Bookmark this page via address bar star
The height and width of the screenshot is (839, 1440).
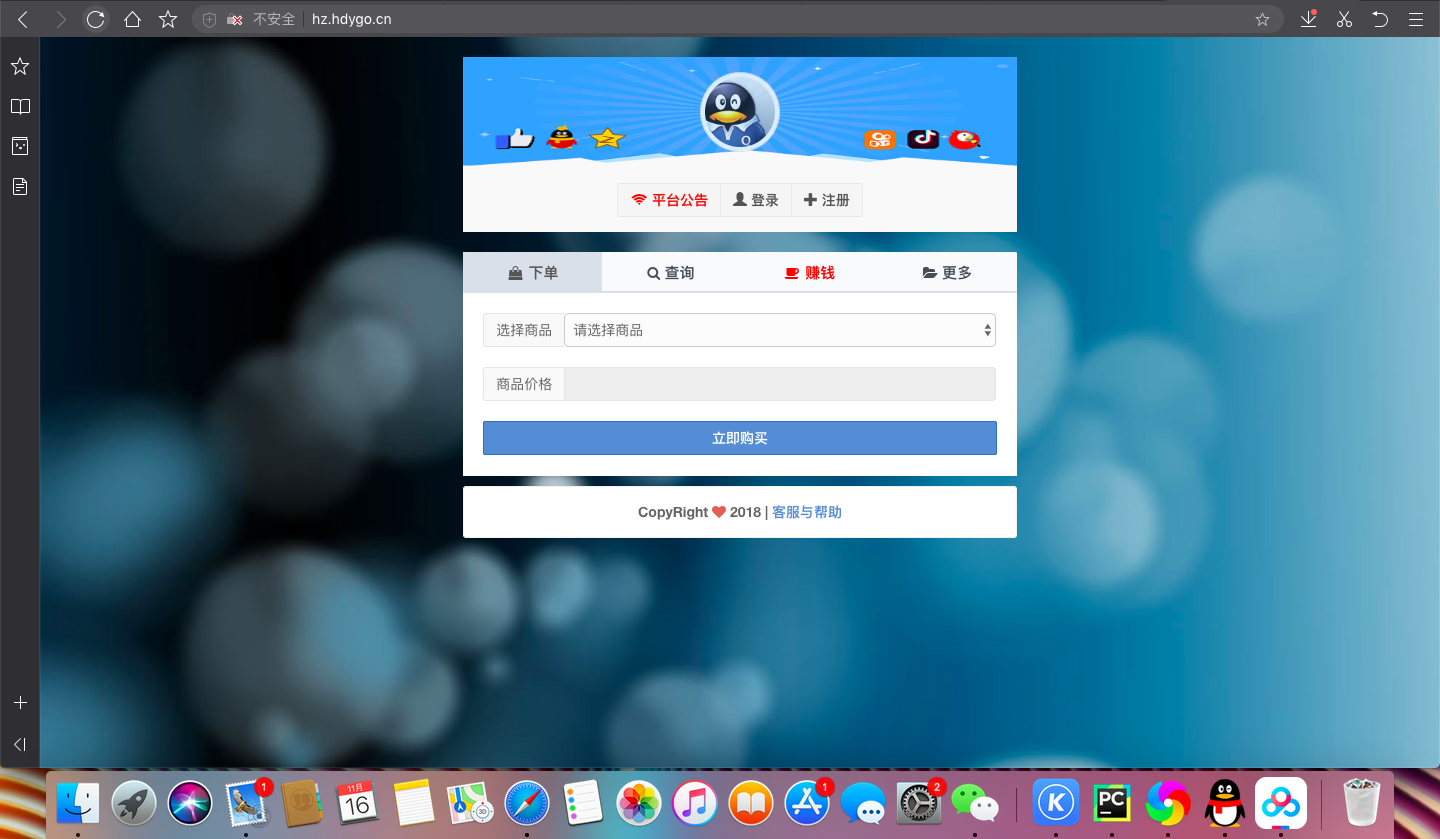click(1262, 19)
